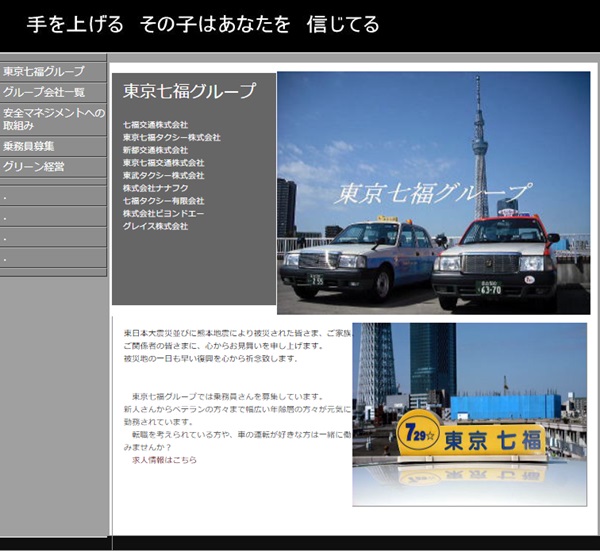
Task: Select 安全マネジメントへの取組み menu item
Action: (x=53, y=119)
